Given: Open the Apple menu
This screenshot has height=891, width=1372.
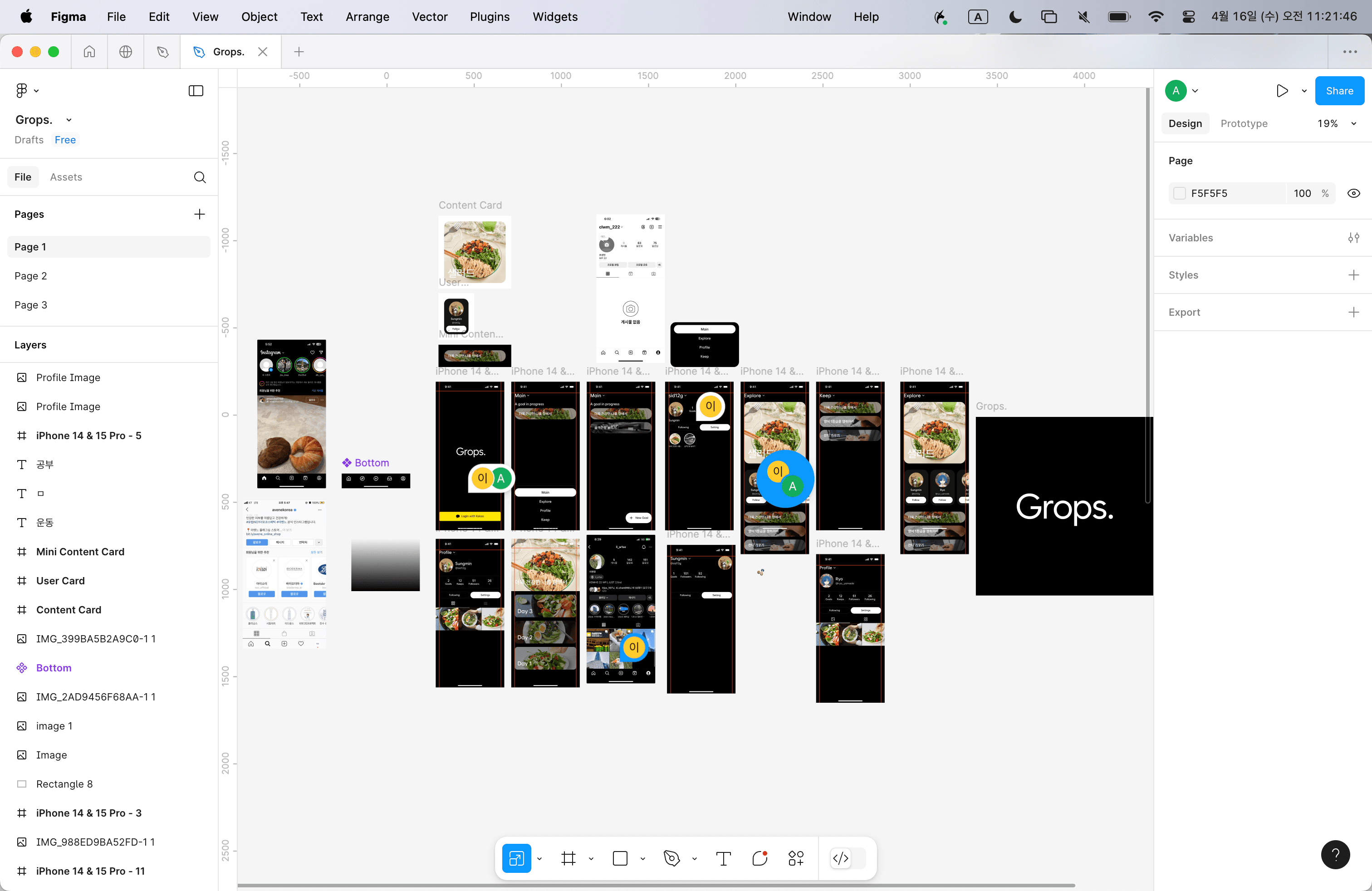Looking at the screenshot, I should [26, 16].
